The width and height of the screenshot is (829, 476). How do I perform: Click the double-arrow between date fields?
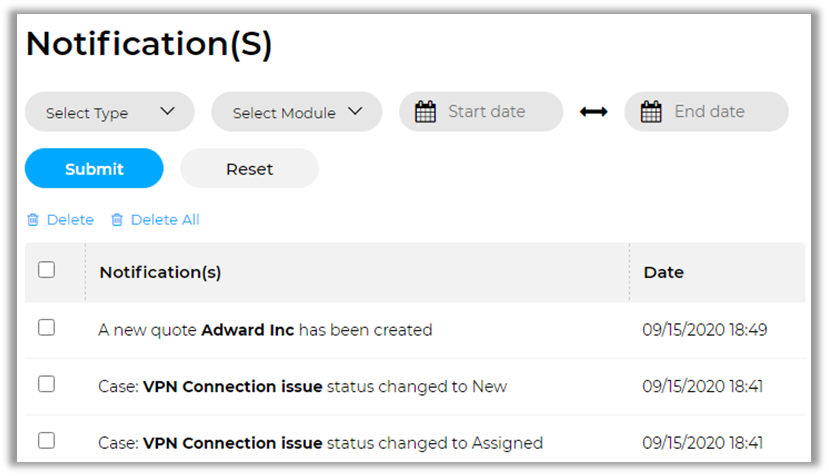[x=593, y=112]
